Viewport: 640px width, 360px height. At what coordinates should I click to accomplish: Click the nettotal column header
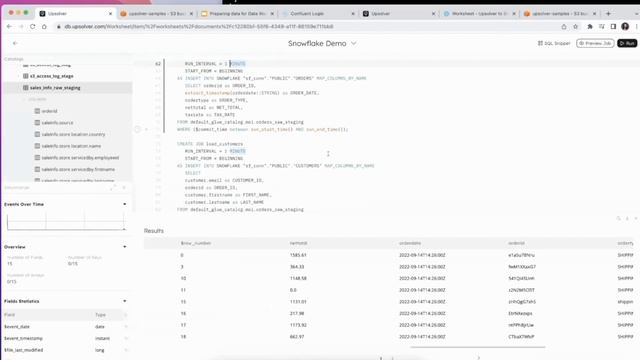click(x=298, y=243)
